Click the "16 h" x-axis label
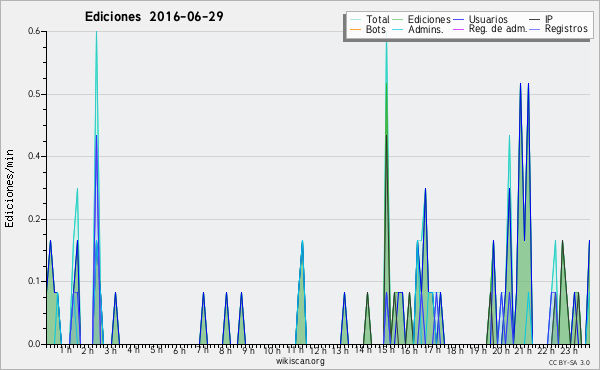The height and width of the screenshot is (370, 600). (409, 350)
